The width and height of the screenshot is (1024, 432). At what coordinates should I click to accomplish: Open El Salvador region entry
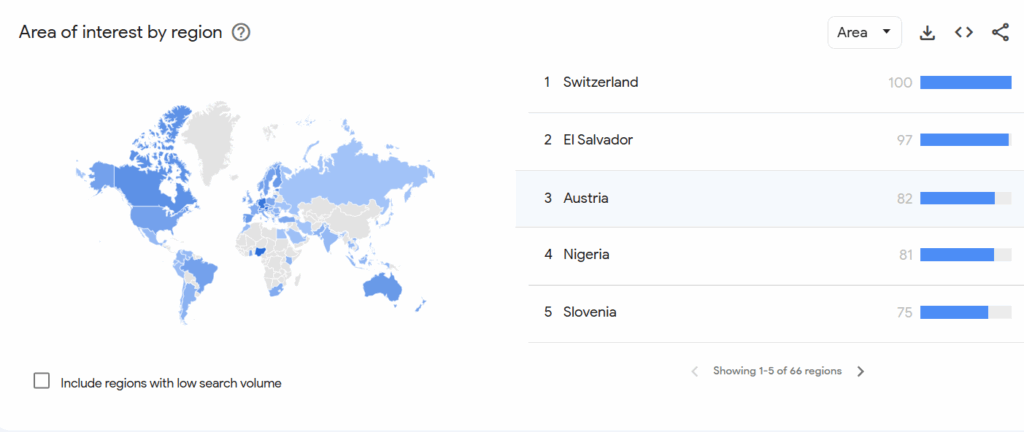click(x=597, y=140)
